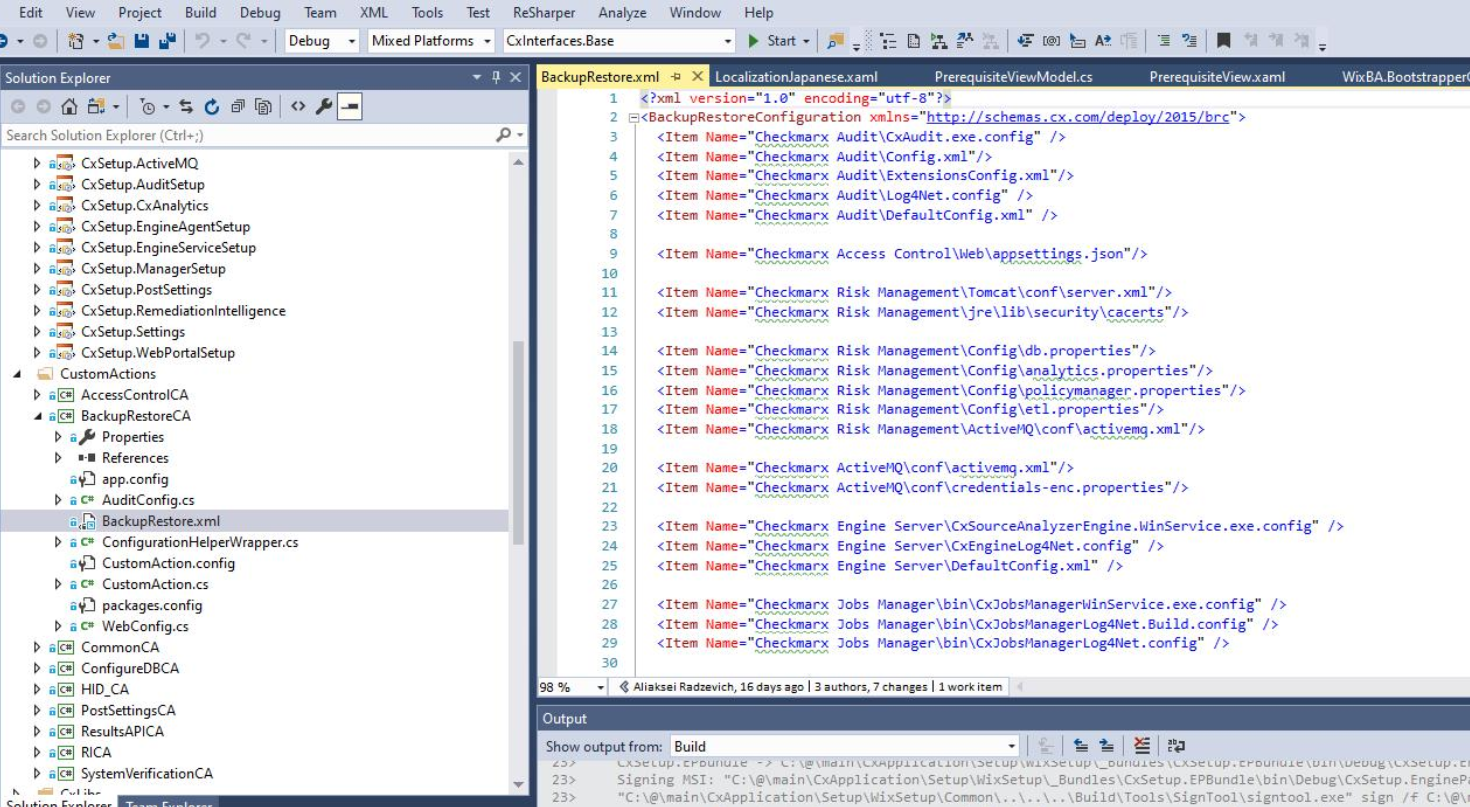Click the Pending Changes Filter clock icon
This screenshot has height=807, width=1470.
coord(148,106)
